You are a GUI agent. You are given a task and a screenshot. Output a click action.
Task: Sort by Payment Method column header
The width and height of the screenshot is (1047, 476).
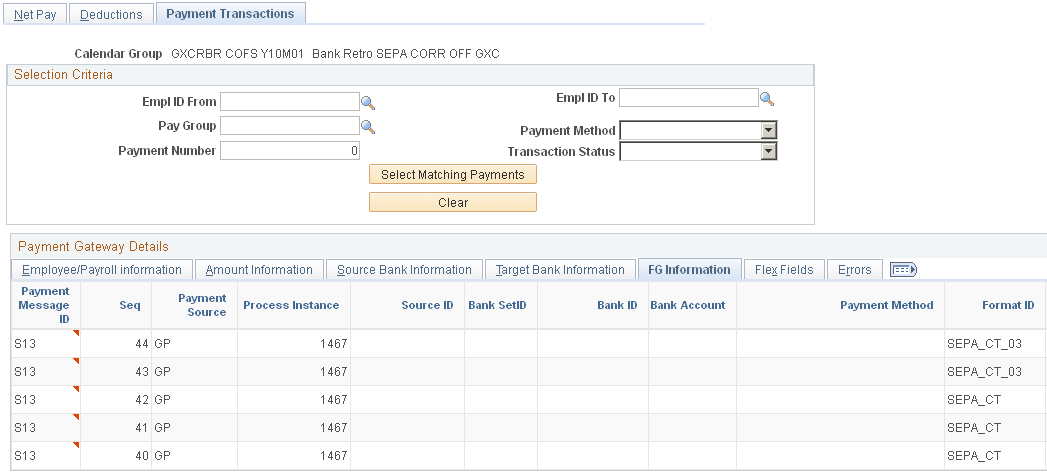pyautogui.click(x=887, y=305)
